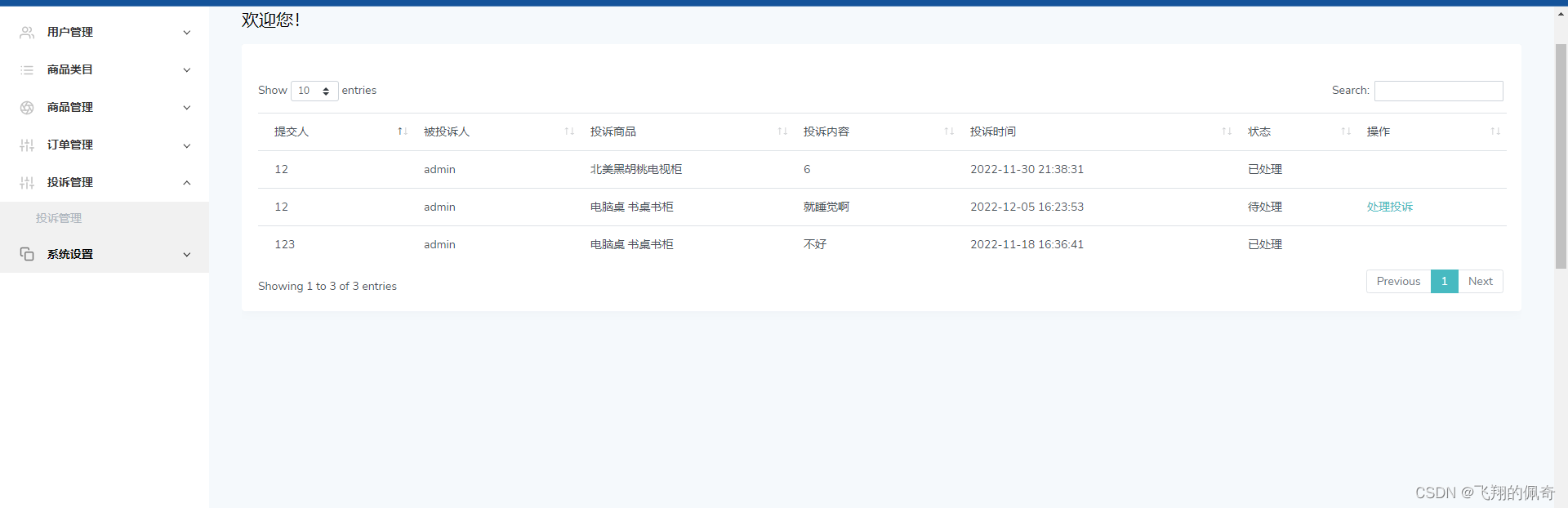Expand 商品类目 menu chevron
Image resolution: width=1568 pixels, height=508 pixels.
pyautogui.click(x=186, y=70)
